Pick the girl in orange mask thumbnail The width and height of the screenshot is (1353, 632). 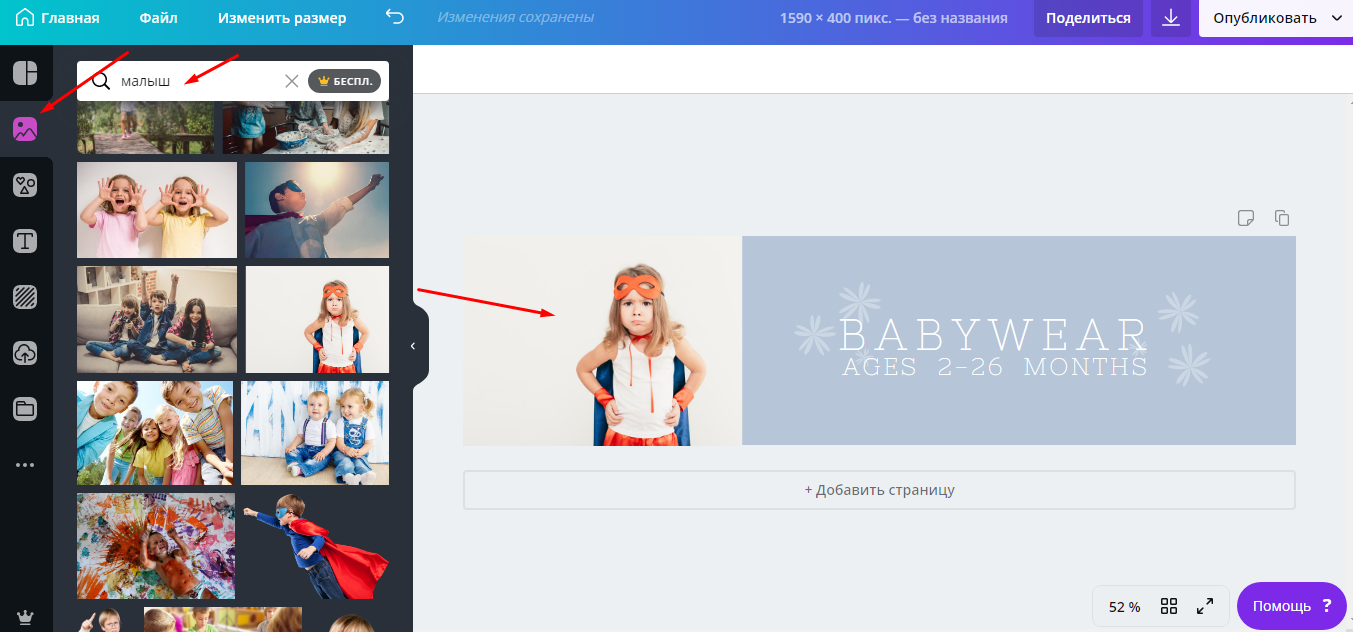pyautogui.click(x=317, y=319)
